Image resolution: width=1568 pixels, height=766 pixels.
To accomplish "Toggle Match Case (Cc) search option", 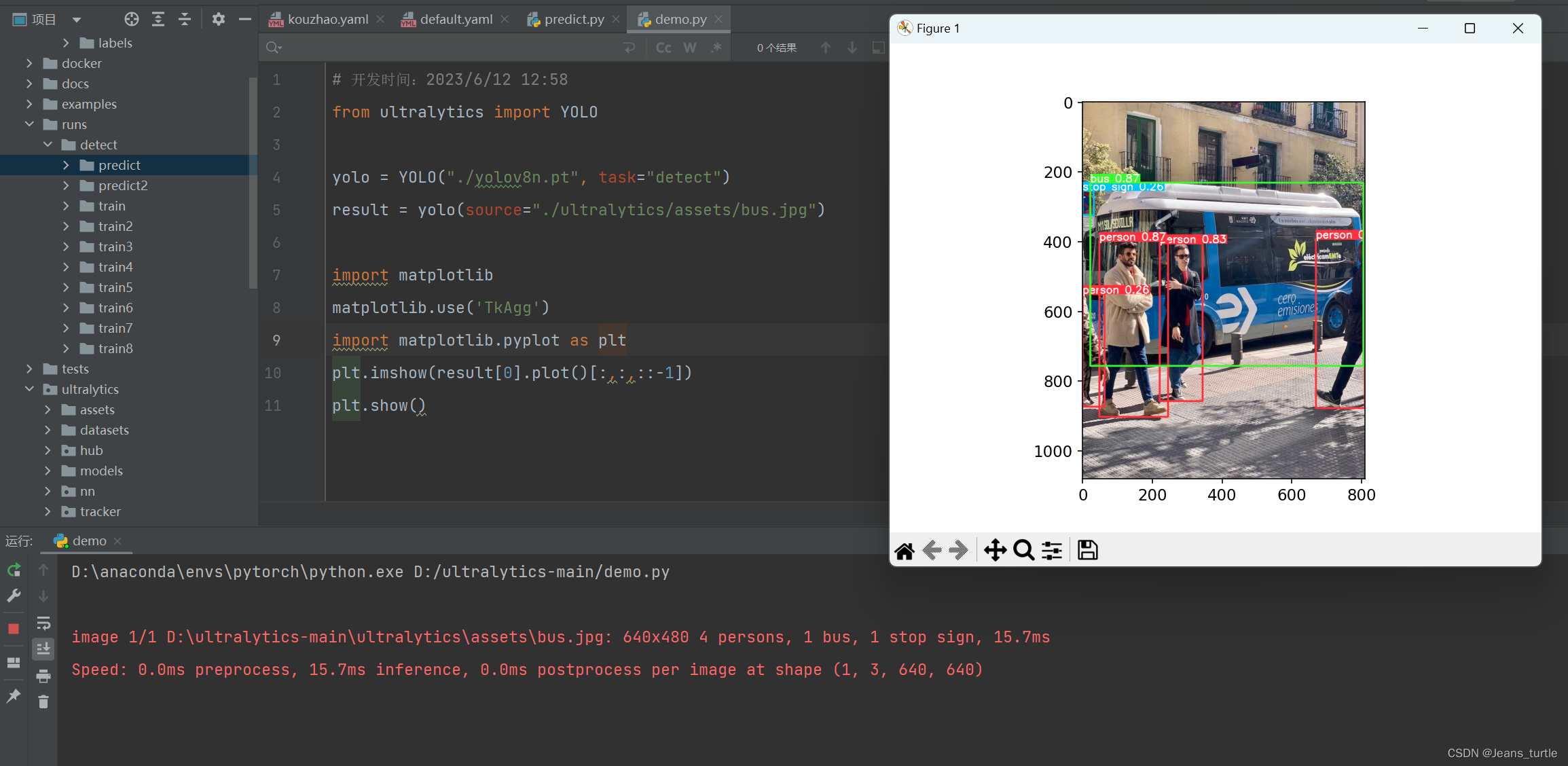I will click(663, 48).
